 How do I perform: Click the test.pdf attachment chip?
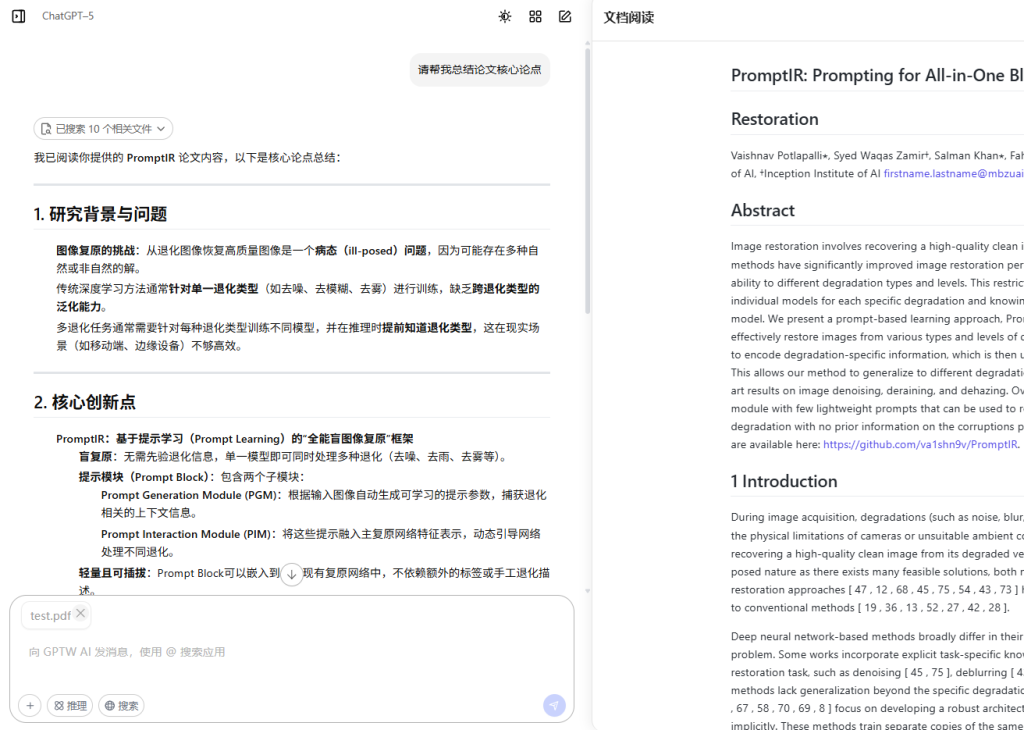[x=50, y=616]
